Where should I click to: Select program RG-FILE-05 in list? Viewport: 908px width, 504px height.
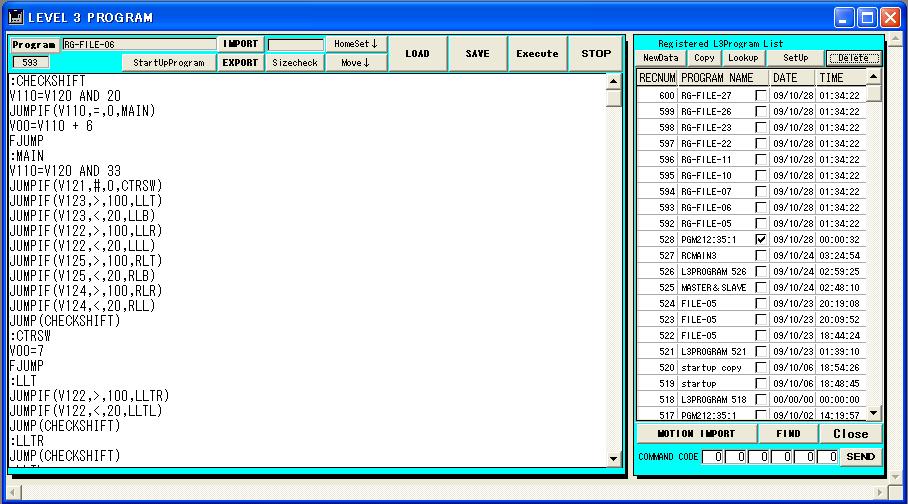pyautogui.click(x=706, y=224)
